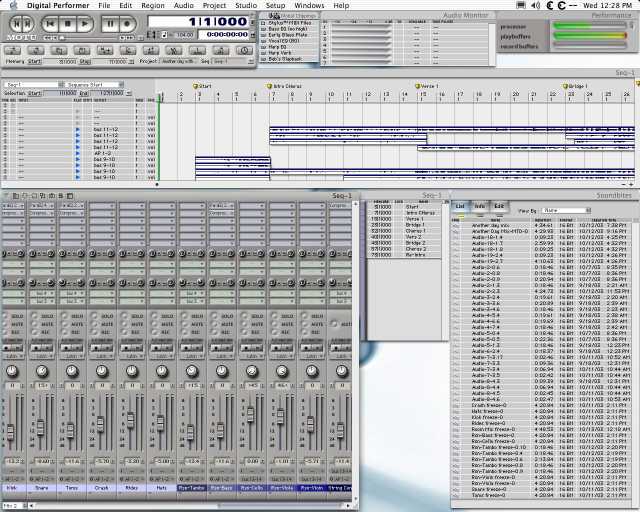640x512 pixels.
Task: Open the View By dropdown in Soundbites
Action: pyautogui.click(x=566, y=211)
